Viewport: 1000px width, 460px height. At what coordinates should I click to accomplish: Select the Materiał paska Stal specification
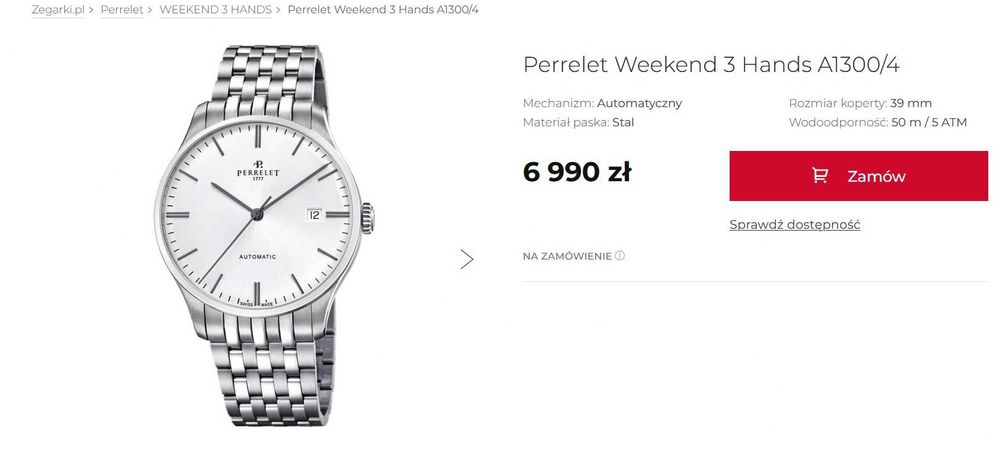click(578, 122)
